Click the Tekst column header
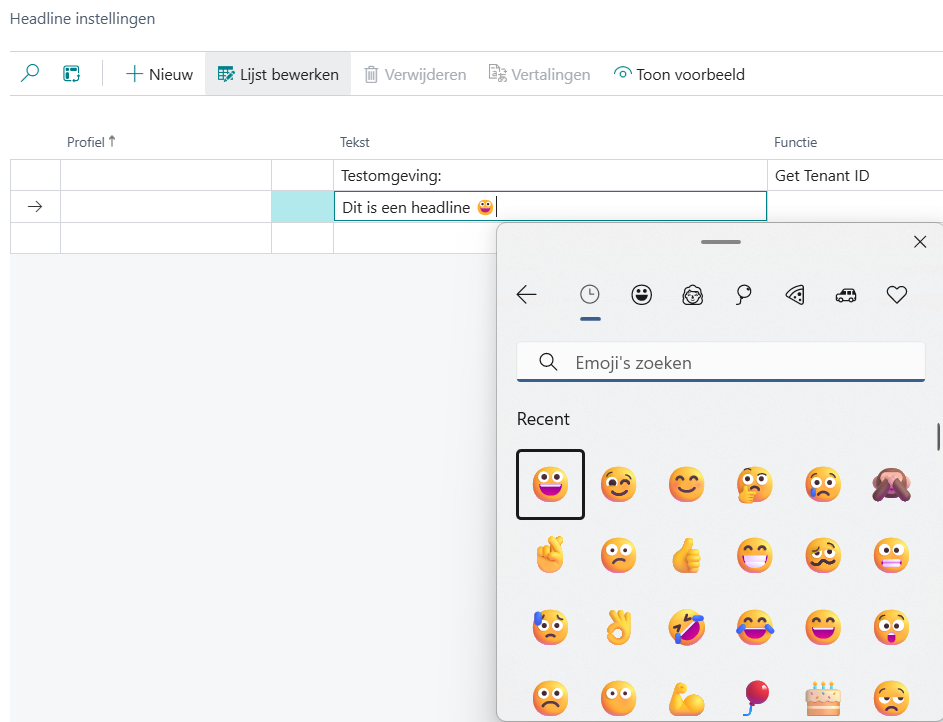The width and height of the screenshot is (943, 722). coord(355,142)
